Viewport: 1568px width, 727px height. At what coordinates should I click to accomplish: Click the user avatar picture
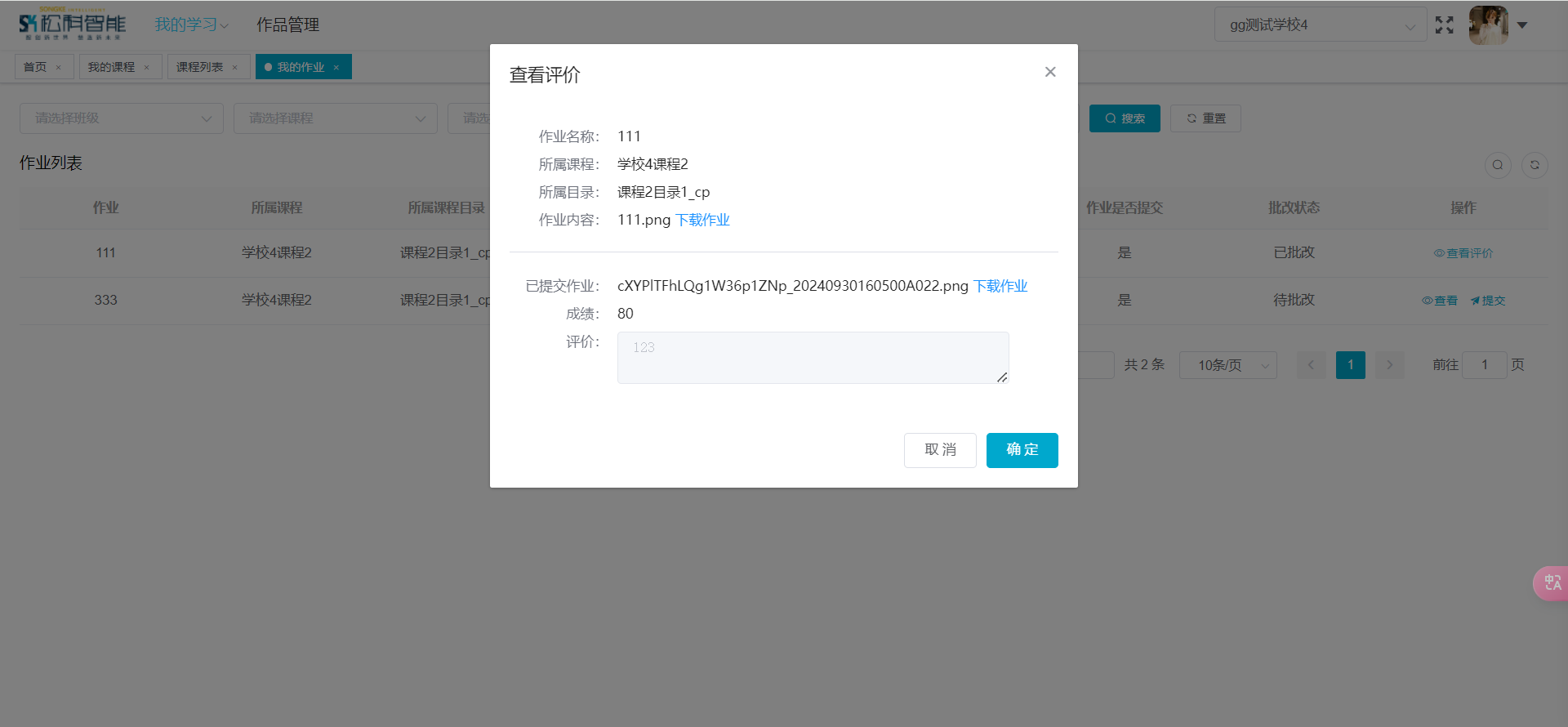[x=1488, y=25]
